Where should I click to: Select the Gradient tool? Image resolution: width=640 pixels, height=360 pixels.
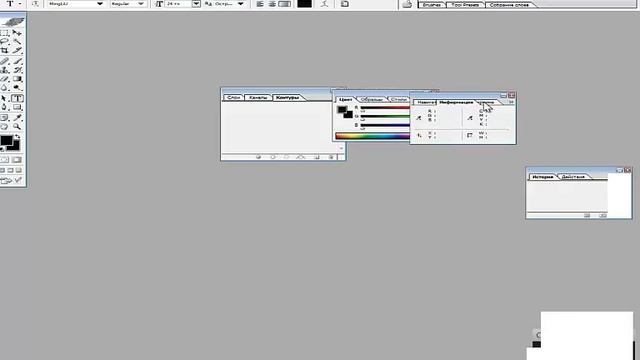(17, 79)
